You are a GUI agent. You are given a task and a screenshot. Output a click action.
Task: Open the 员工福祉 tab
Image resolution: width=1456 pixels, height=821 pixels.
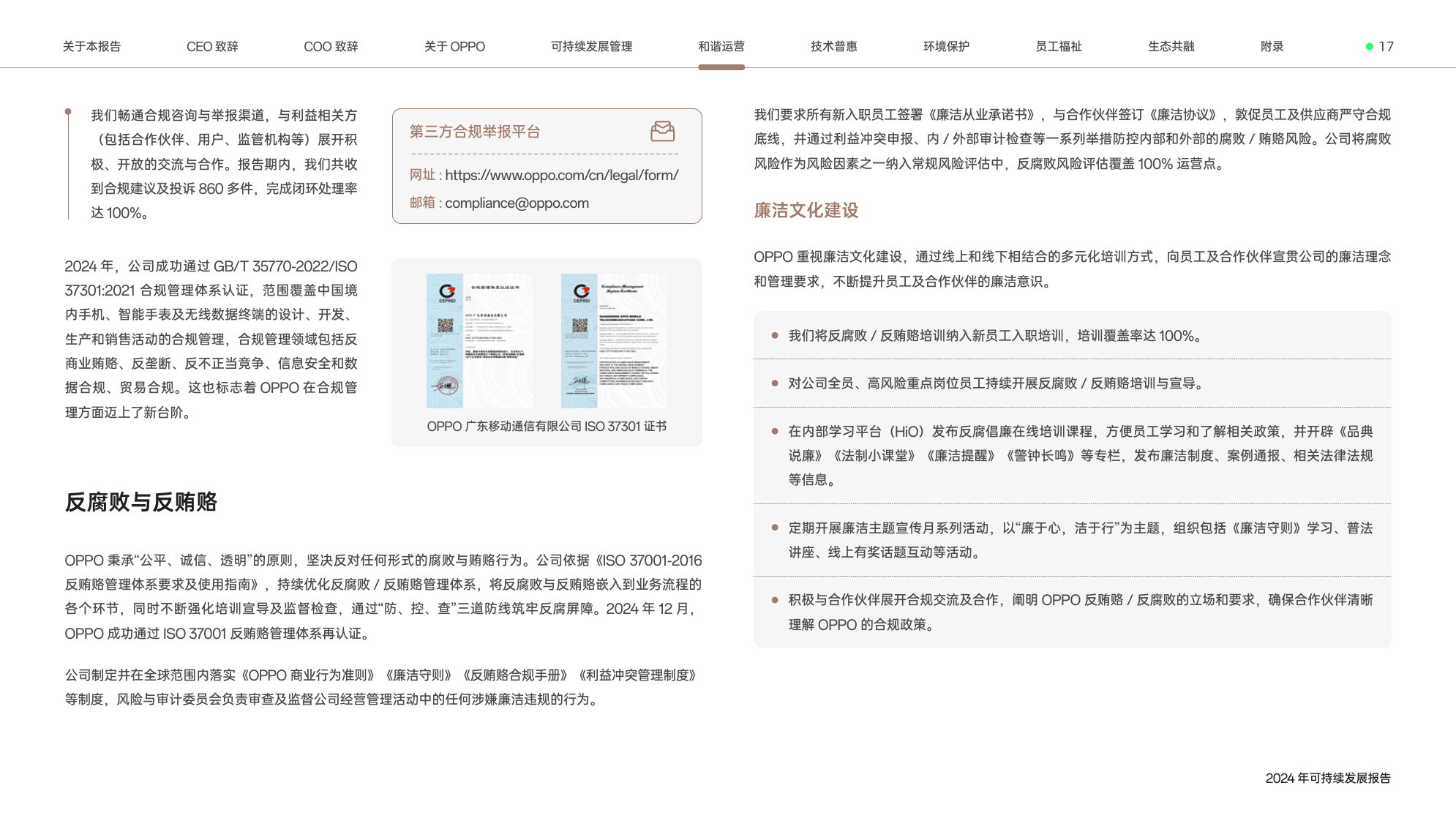(1059, 46)
